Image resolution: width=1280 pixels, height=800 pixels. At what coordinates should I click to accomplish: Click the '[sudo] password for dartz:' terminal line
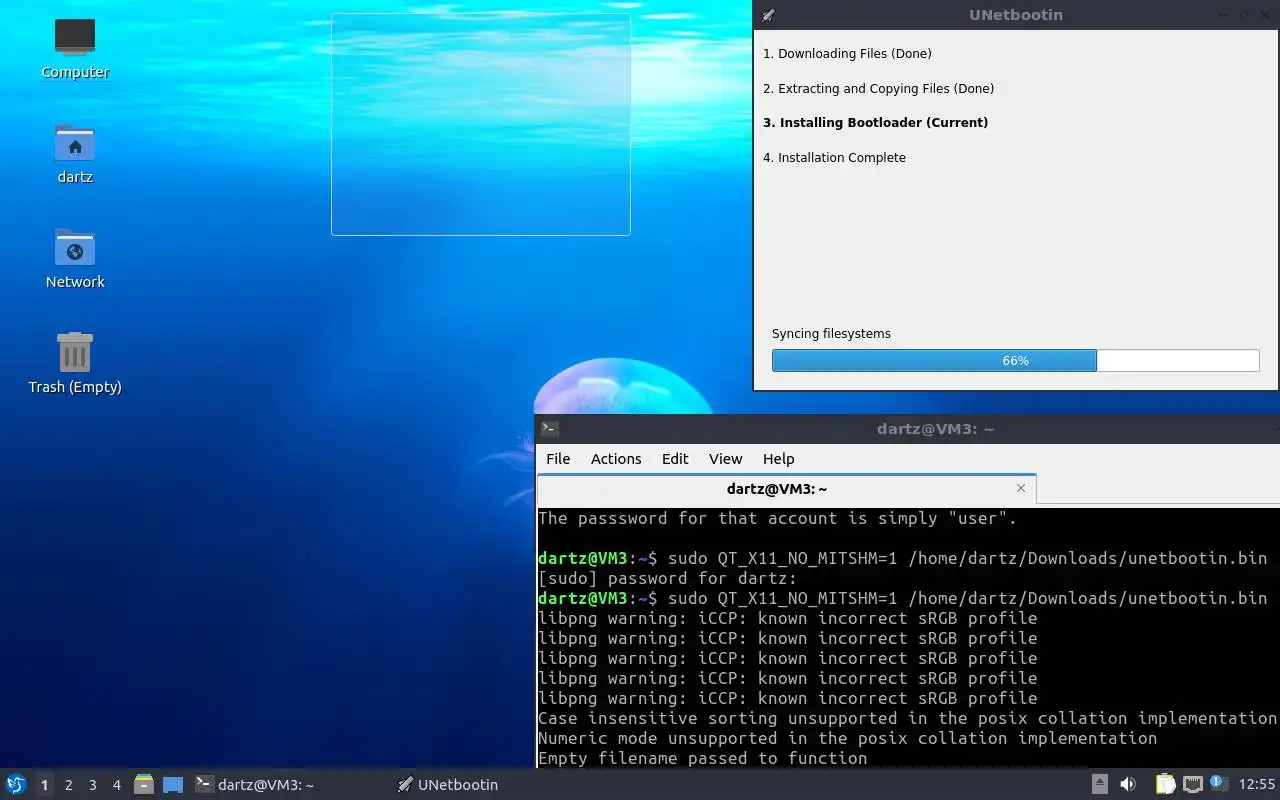pos(668,578)
